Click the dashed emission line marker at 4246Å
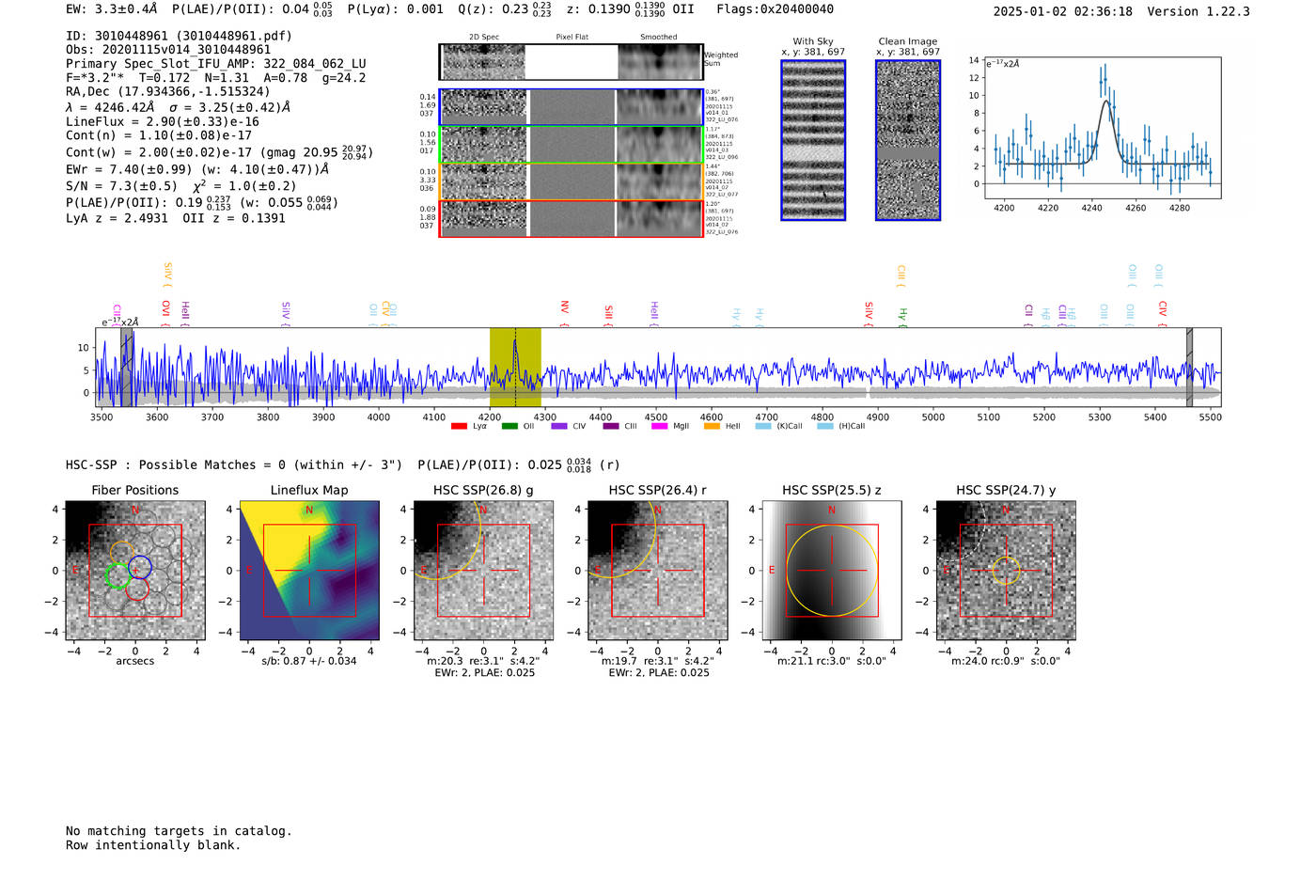The width and height of the screenshot is (1316, 896). [515, 368]
